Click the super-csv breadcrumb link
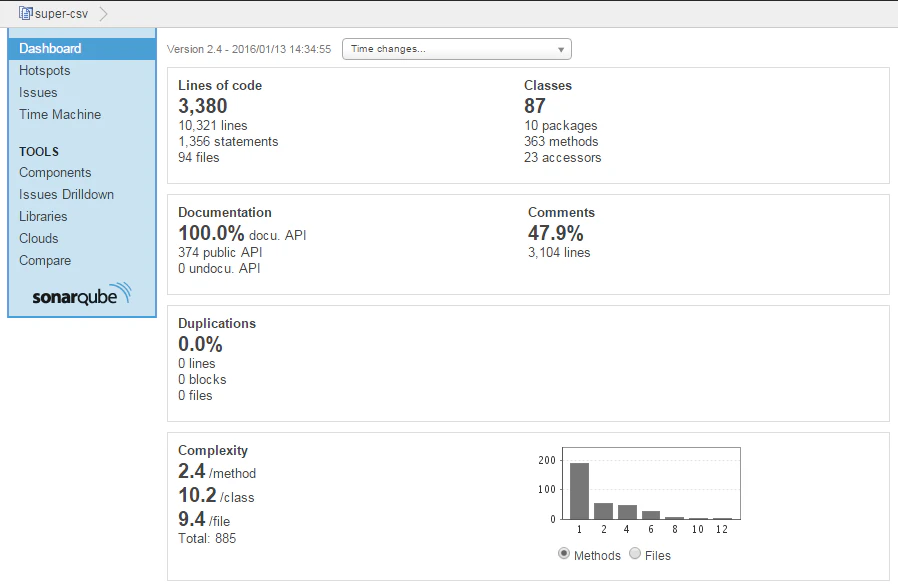 click(x=61, y=14)
